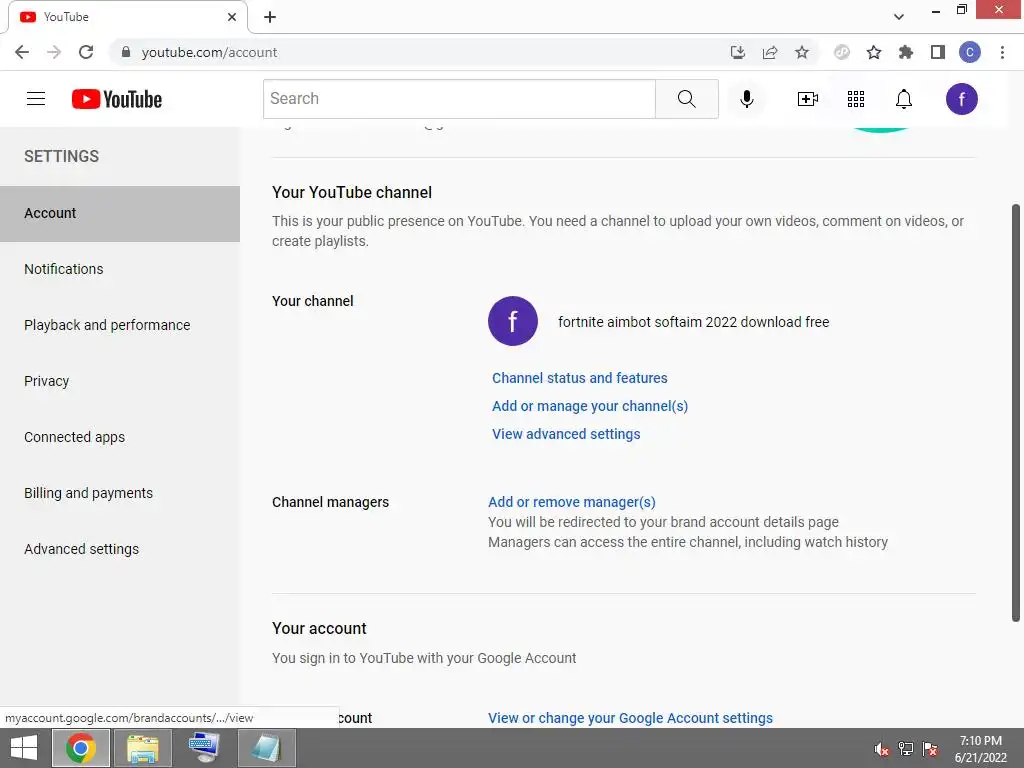Click the Your YouTube channel heading

(x=352, y=193)
